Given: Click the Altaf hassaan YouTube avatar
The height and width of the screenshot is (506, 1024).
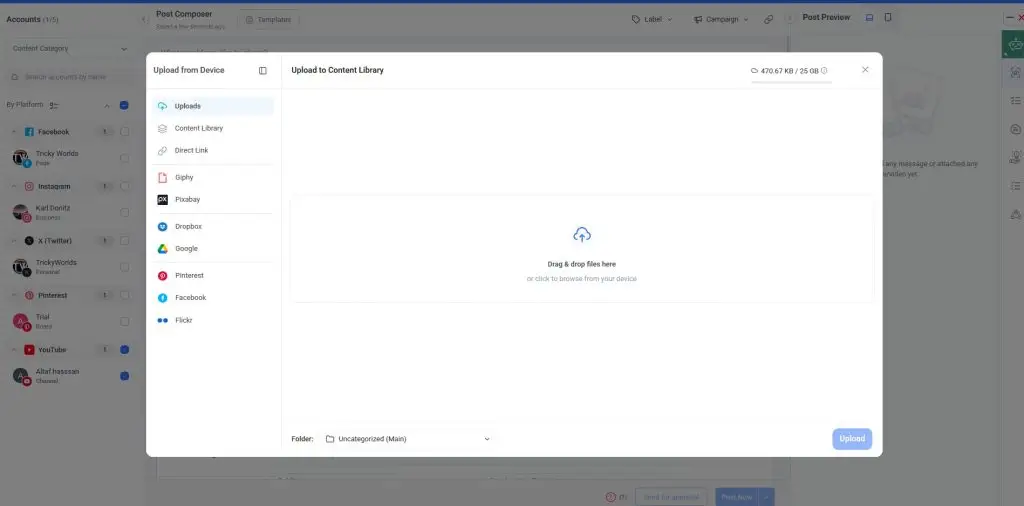Looking at the screenshot, I should tap(21, 376).
